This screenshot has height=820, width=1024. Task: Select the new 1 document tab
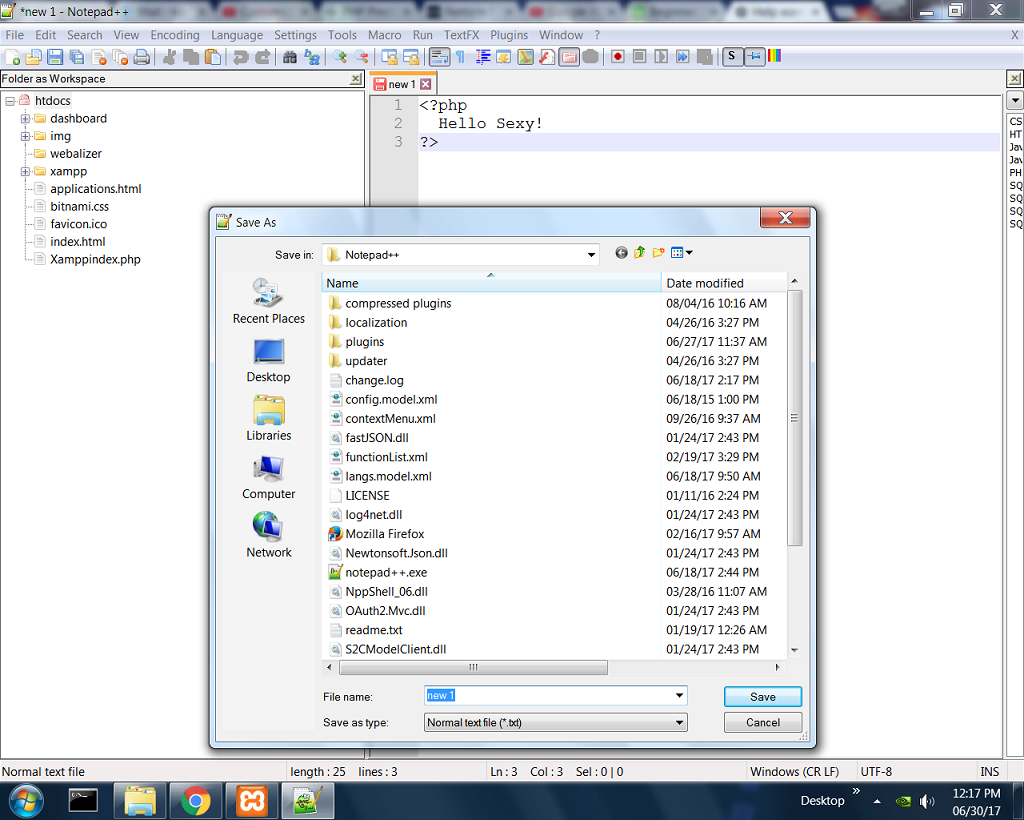[x=402, y=84]
